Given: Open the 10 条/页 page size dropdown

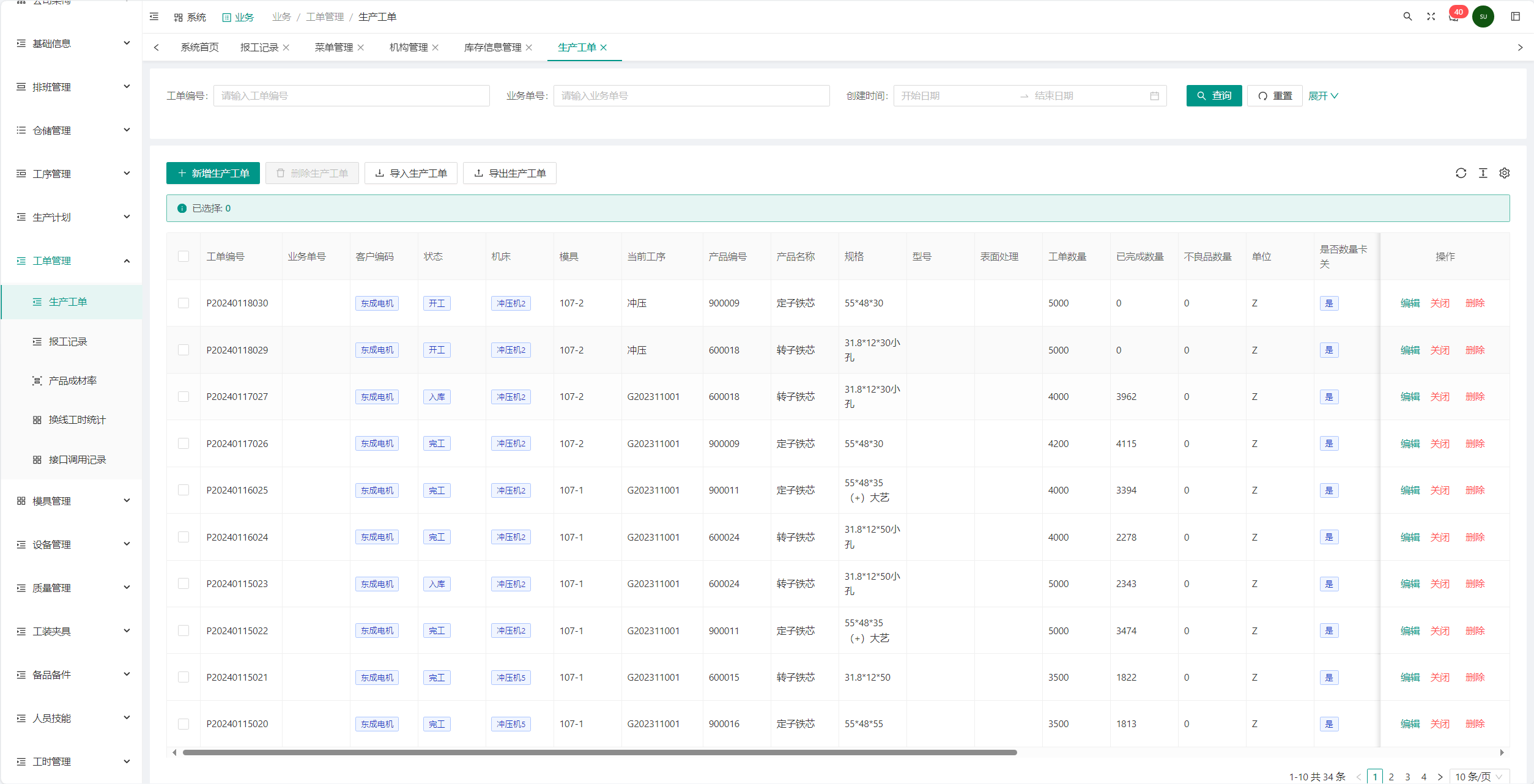Looking at the screenshot, I should [x=1479, y=777].
